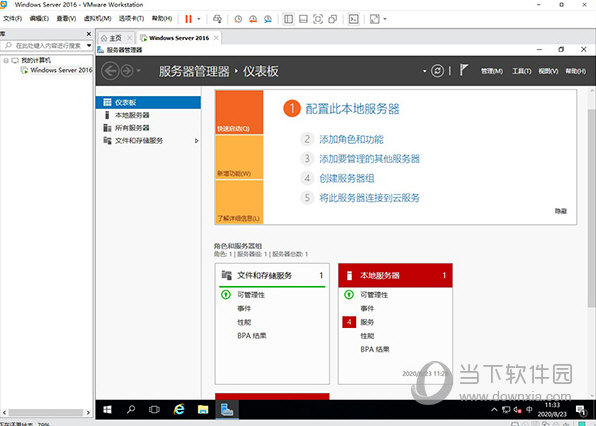Click the taskbar search magnifier icon

point(131,410)
